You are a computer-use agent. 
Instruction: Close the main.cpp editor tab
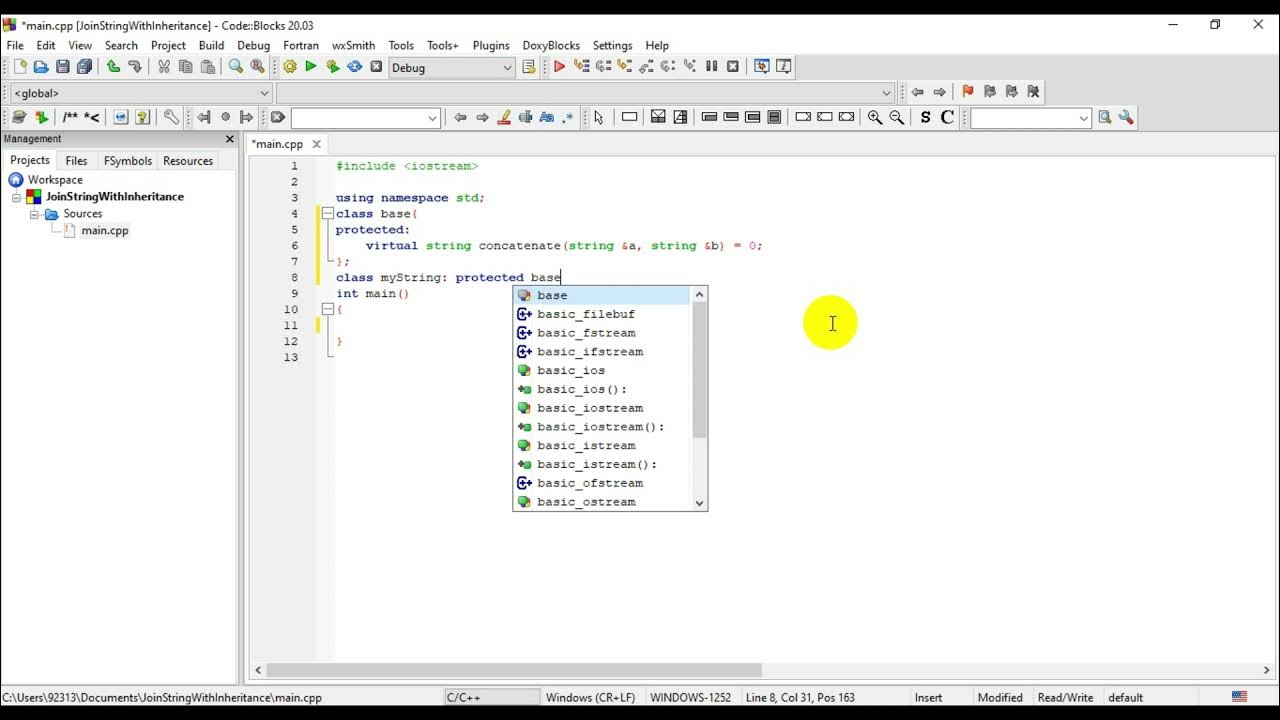tap(316, 144)
